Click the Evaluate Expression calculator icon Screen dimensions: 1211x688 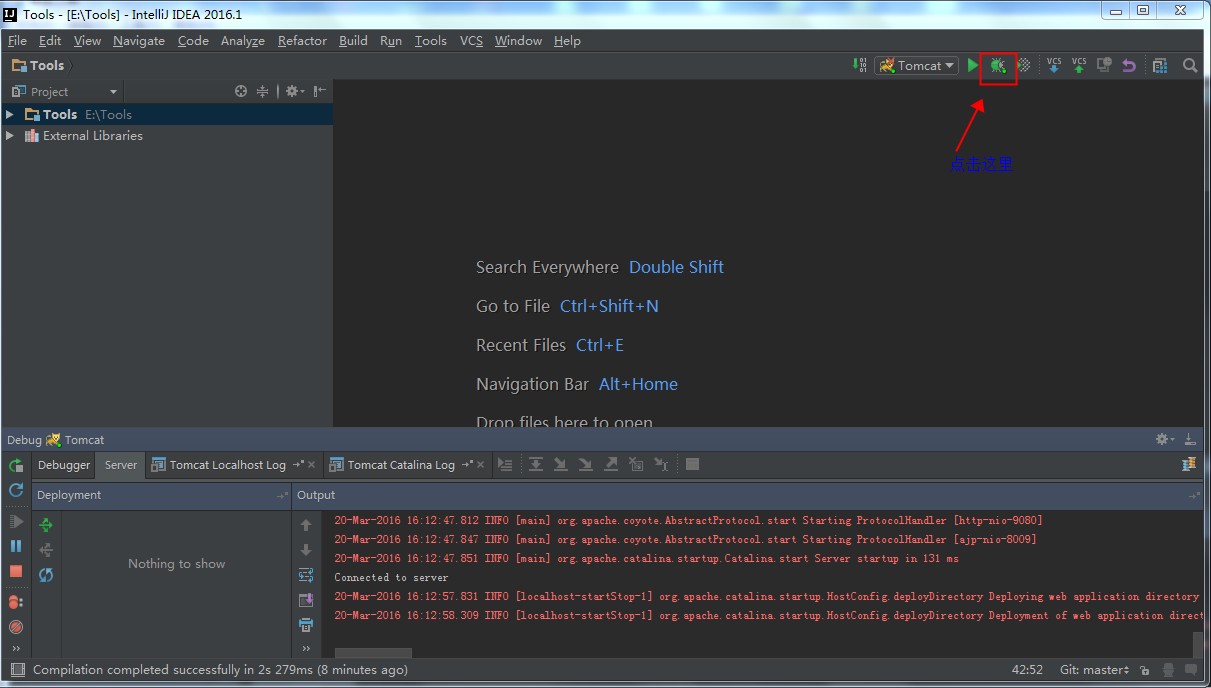point(692,464)
